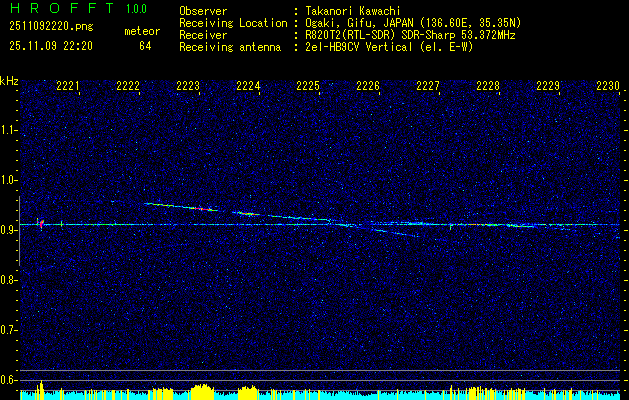This screenshot has width=629, height=400.
Task: Click the kHz axis unit label
Action: (9, 81)
